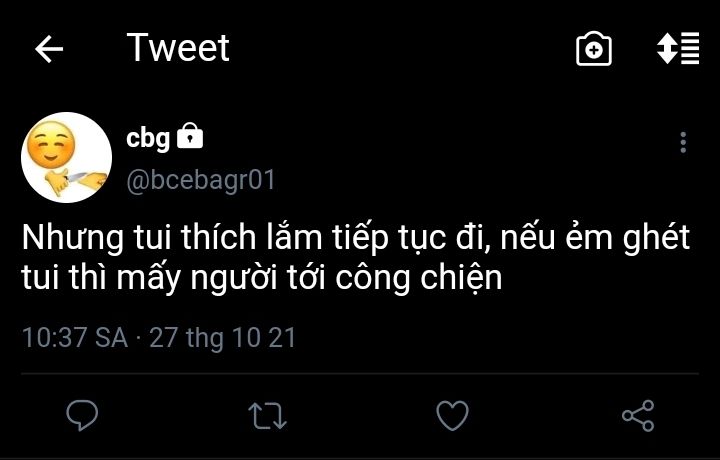Click the Tweet header title
Image resolution: width=720 pixels, height=460 pixels.
coord(178,48)
